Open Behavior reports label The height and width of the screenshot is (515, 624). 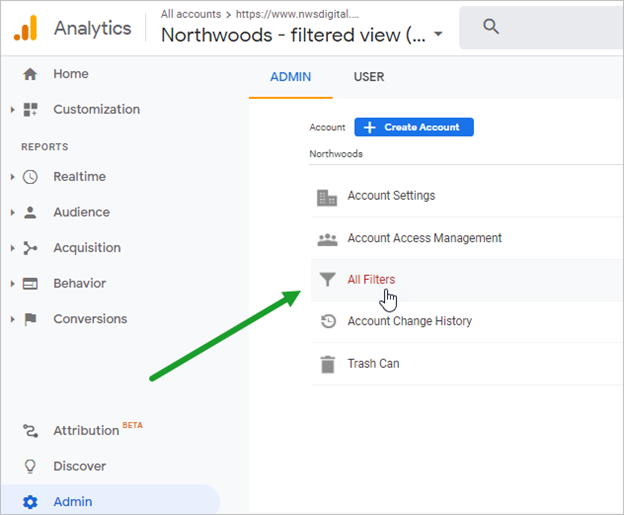(80, 283)
